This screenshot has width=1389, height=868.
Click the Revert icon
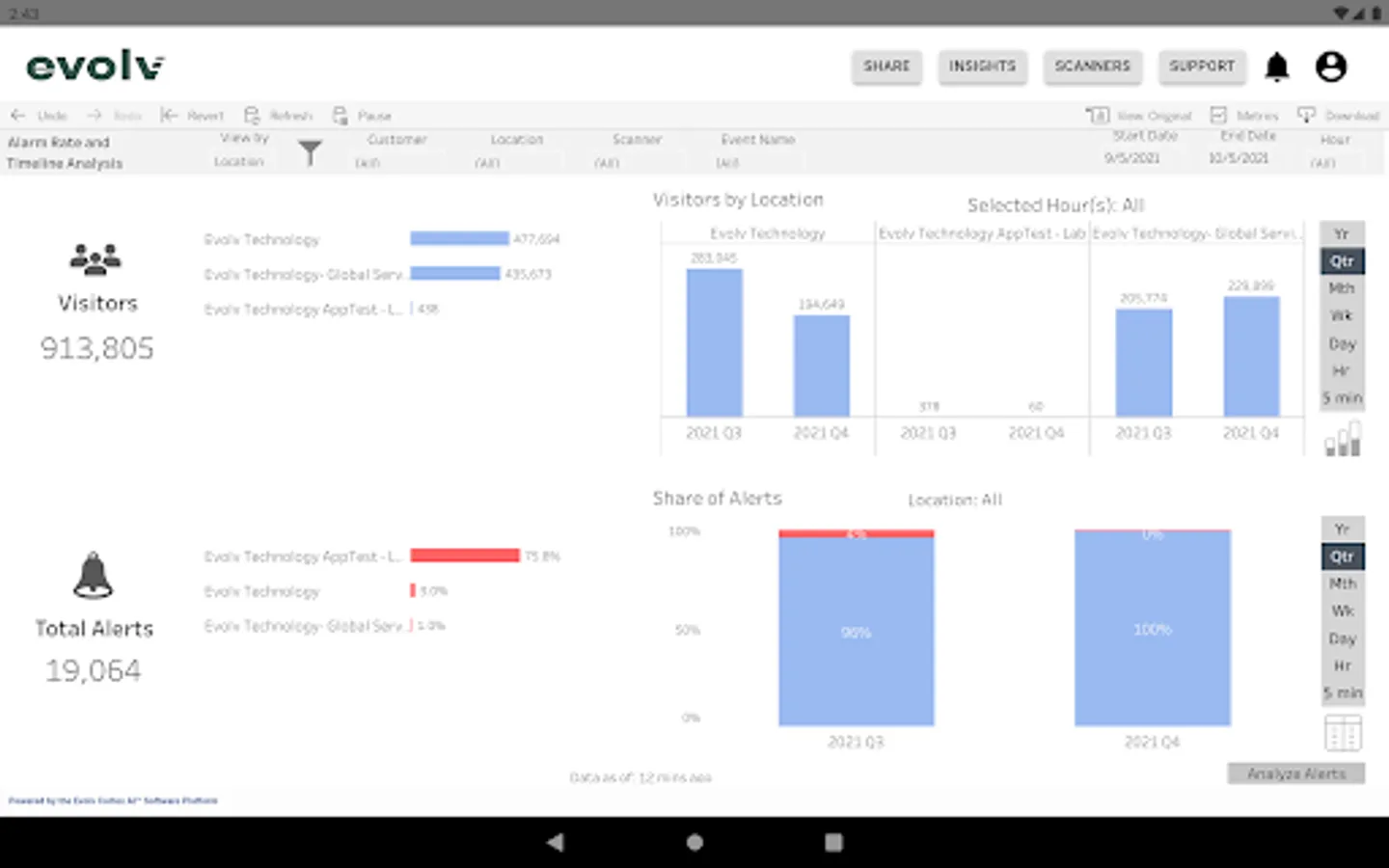click(x=169, y=115)
